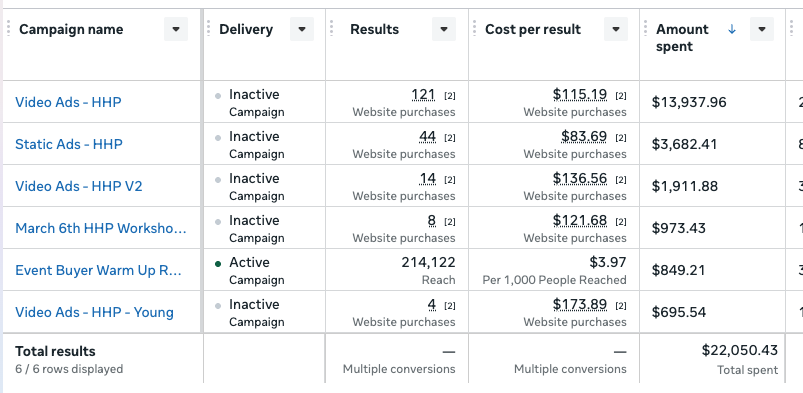This screenshot has width=803, height=393.
Task: Click Per 1,000 People Reached label
Action: click(x=554, y=280)
